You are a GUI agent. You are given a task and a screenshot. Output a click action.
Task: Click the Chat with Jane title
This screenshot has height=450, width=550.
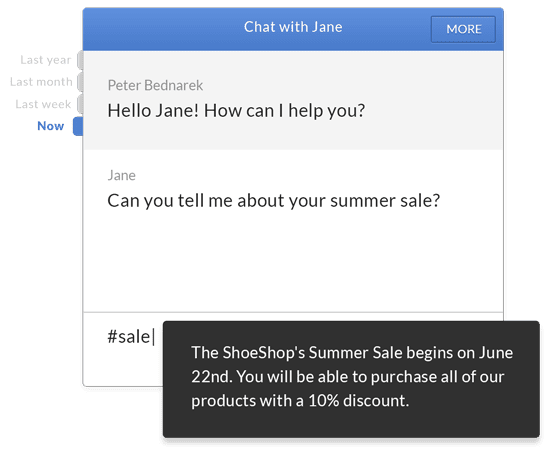[x=293, y=27]
